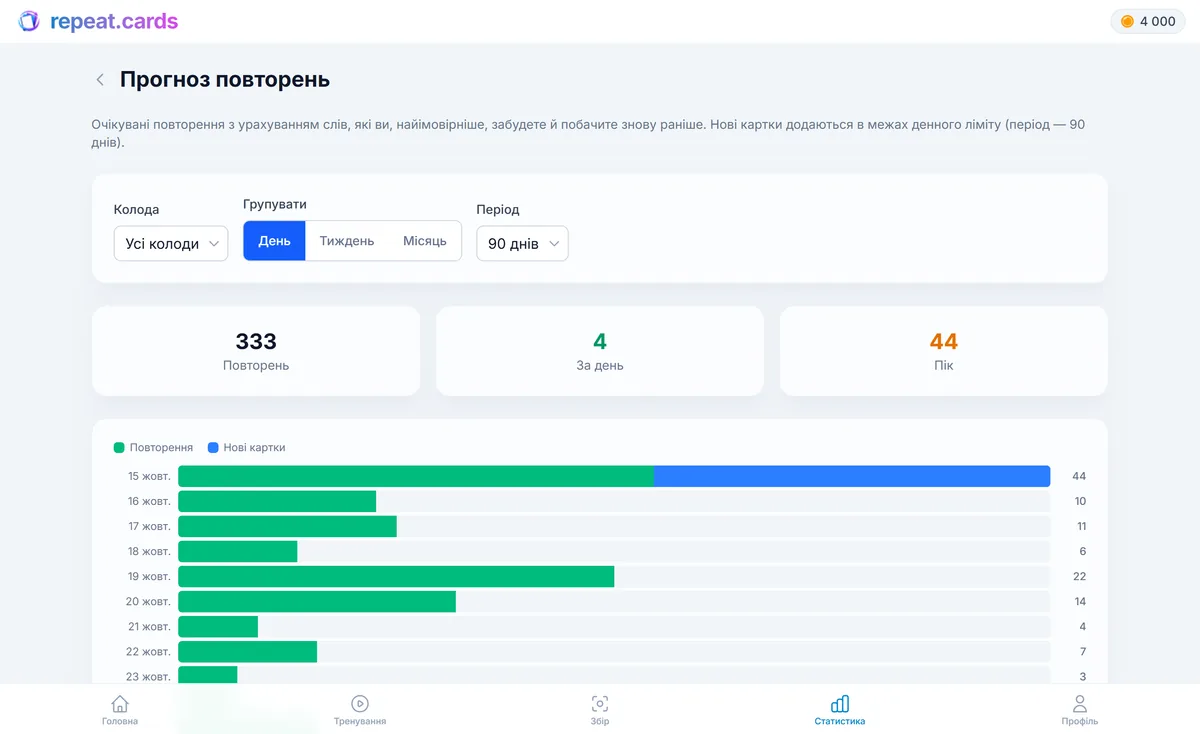Toggle the green Повторення legend swatch
The height and width of the screenshot is (734, 1200).
coord(119,448)
